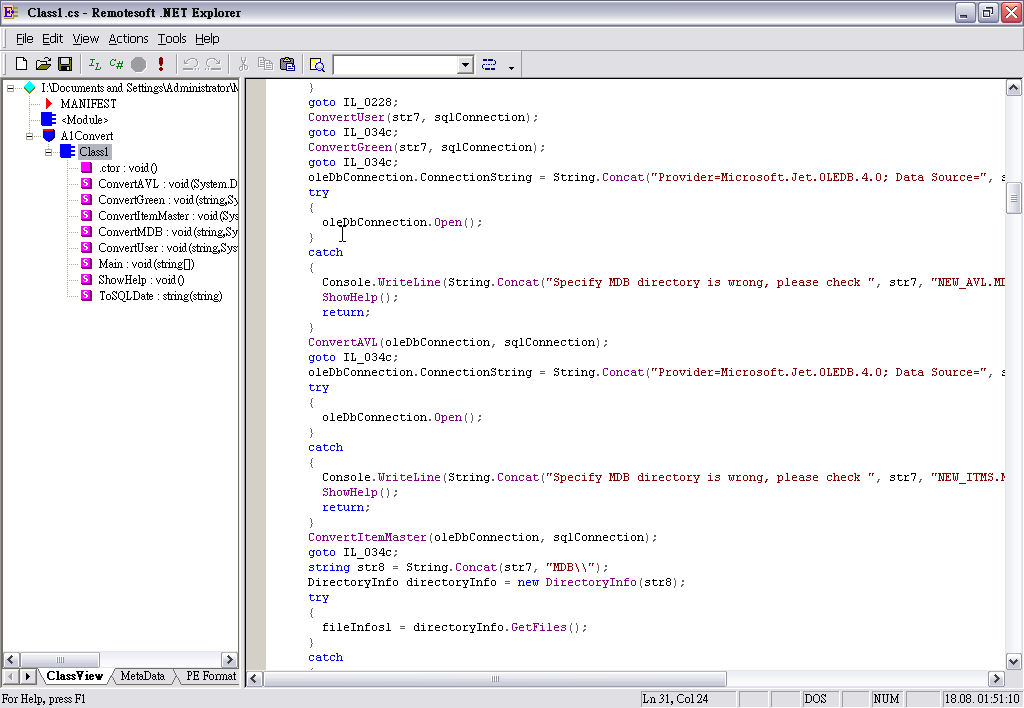Switch to the PE Format tab

(211, 676)
